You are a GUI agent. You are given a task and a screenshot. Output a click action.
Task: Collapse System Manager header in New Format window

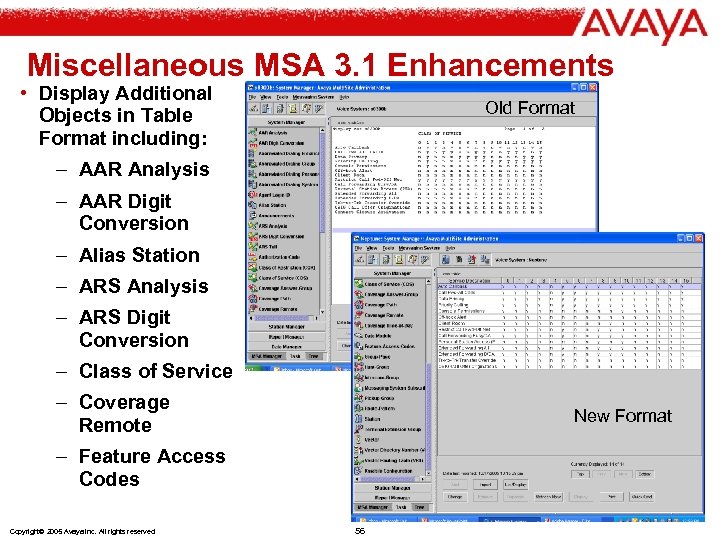tap(392, 273)
